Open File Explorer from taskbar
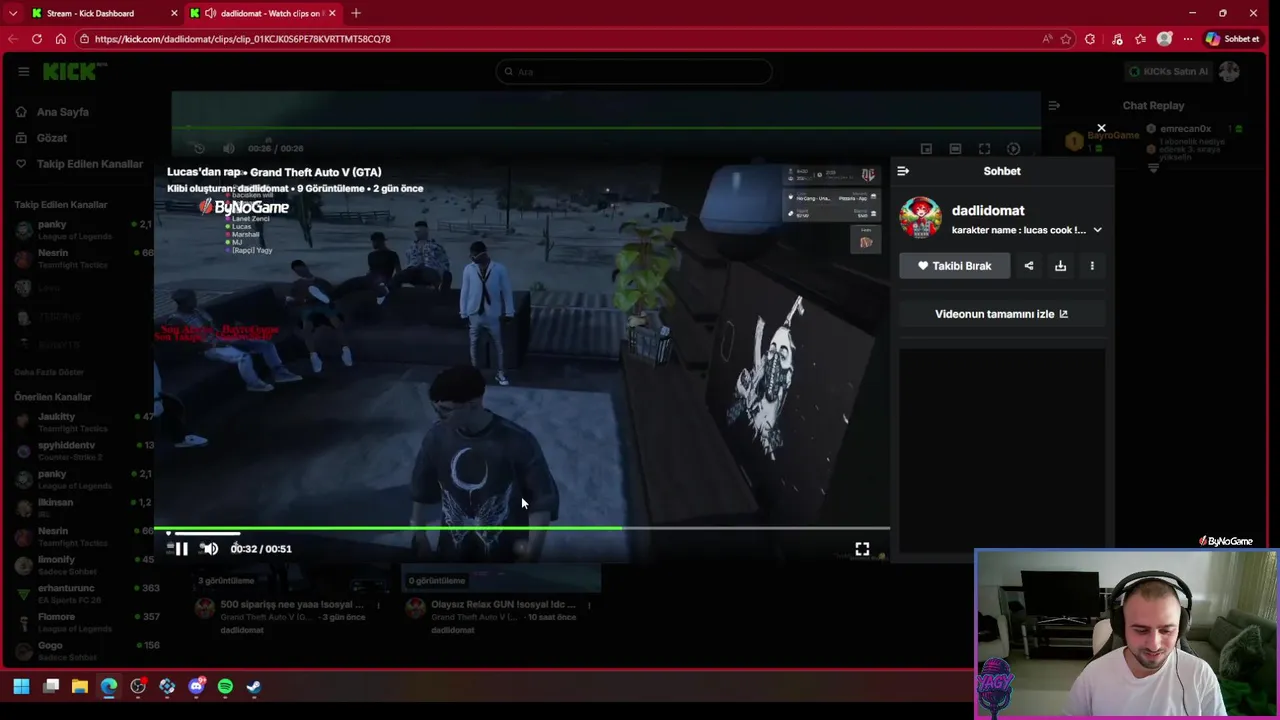This screenshot has height=720, width=1280. [x=80, y=686]
